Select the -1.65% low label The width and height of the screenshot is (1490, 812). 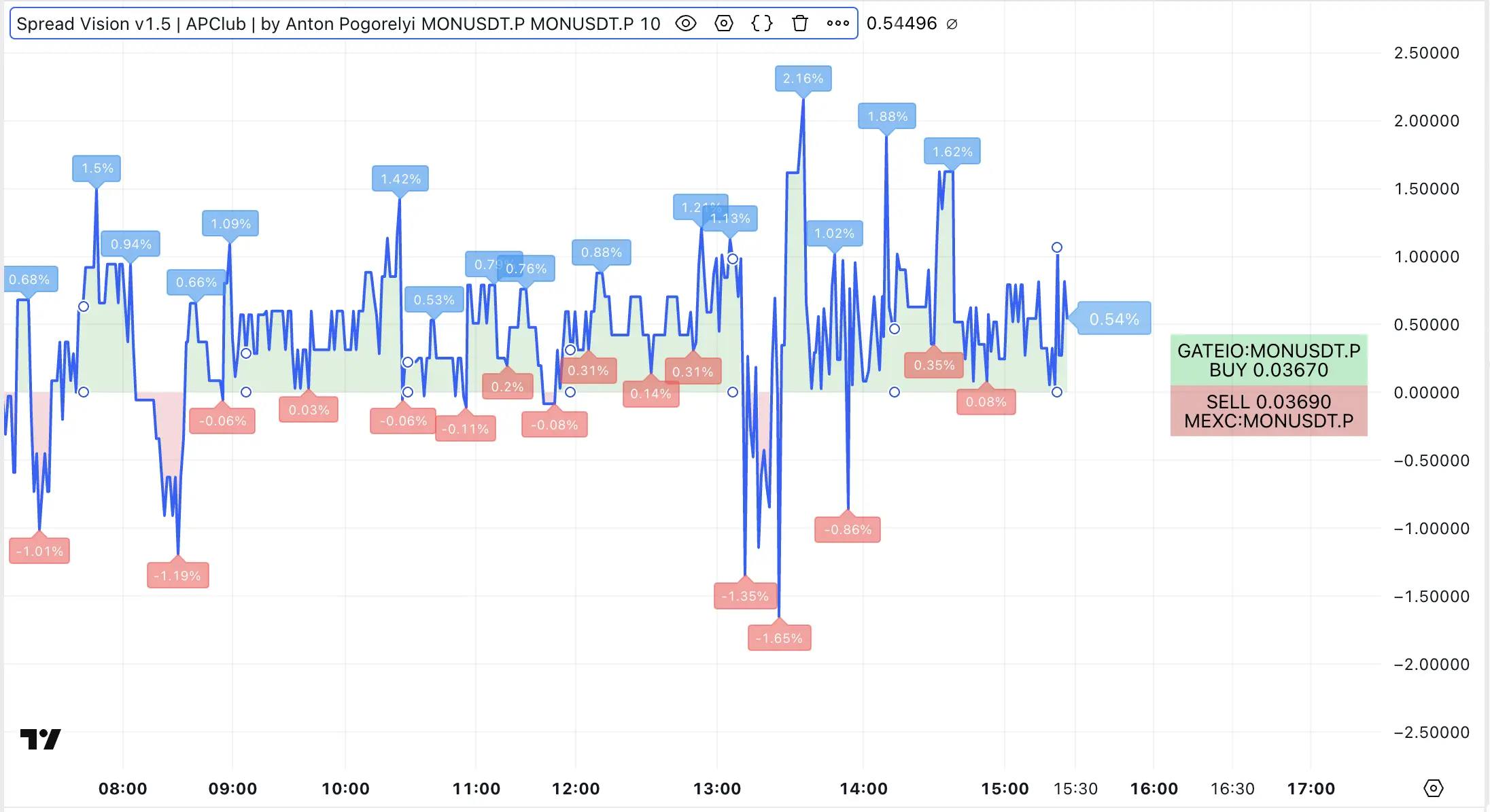click(779, 638)
